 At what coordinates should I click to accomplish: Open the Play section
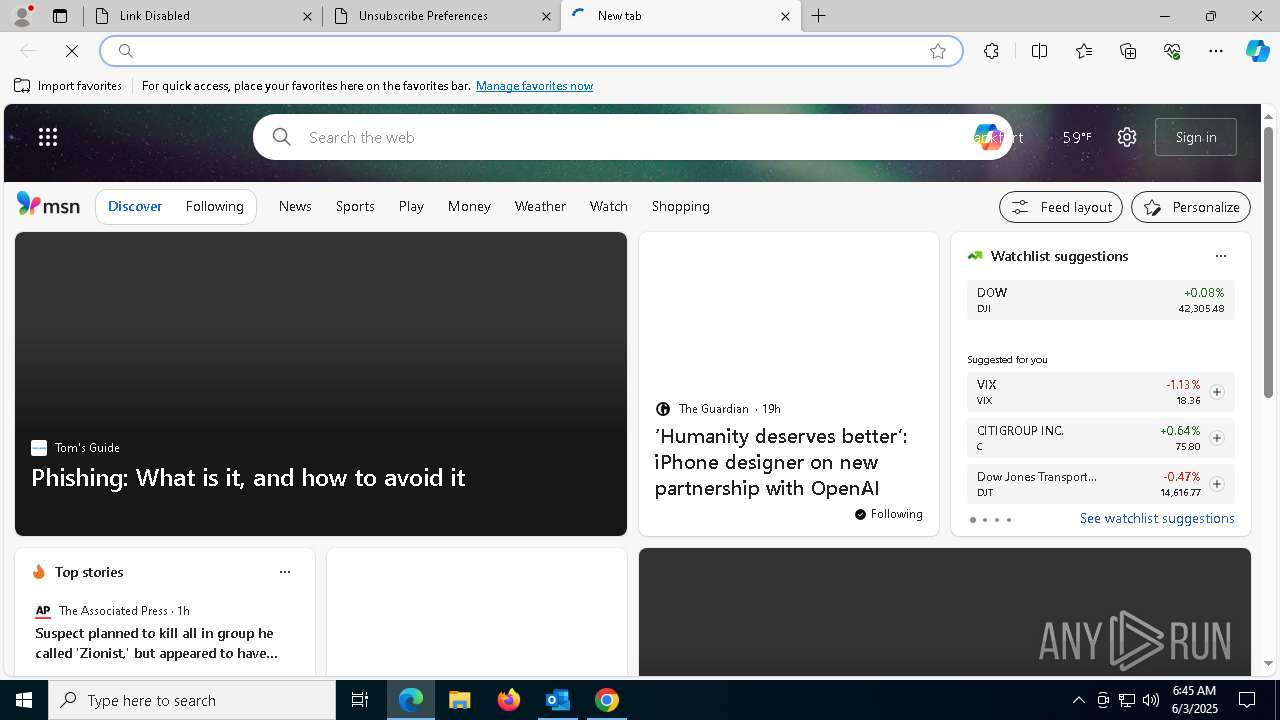point(411,206)
